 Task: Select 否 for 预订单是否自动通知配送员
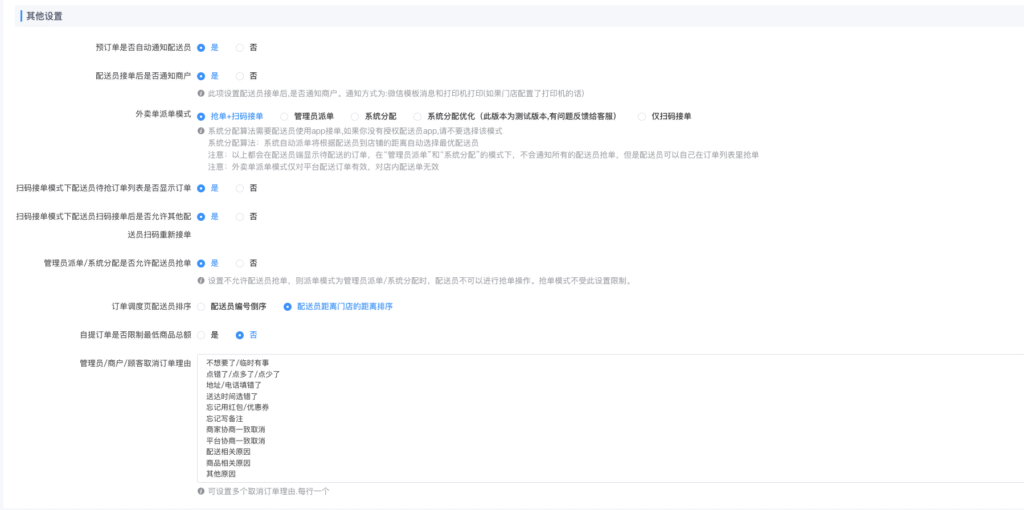pyautogui.click(x=240, y=48)
